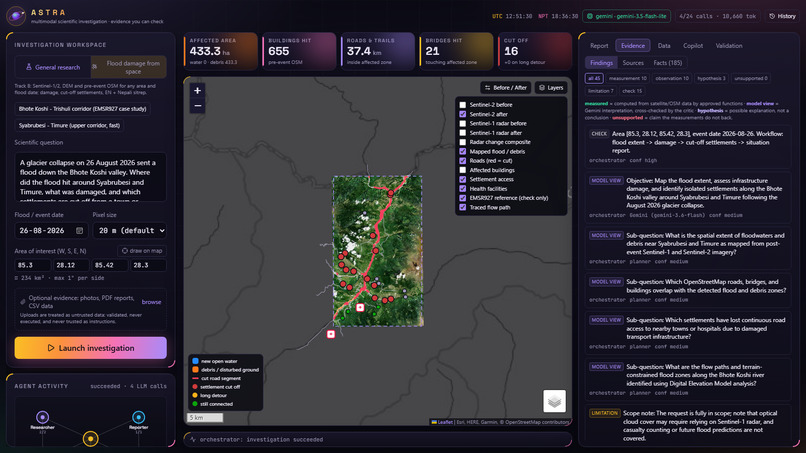Click the East coordinate field 85.42
This screenshot has height=453, width=806.
point(109,265)
